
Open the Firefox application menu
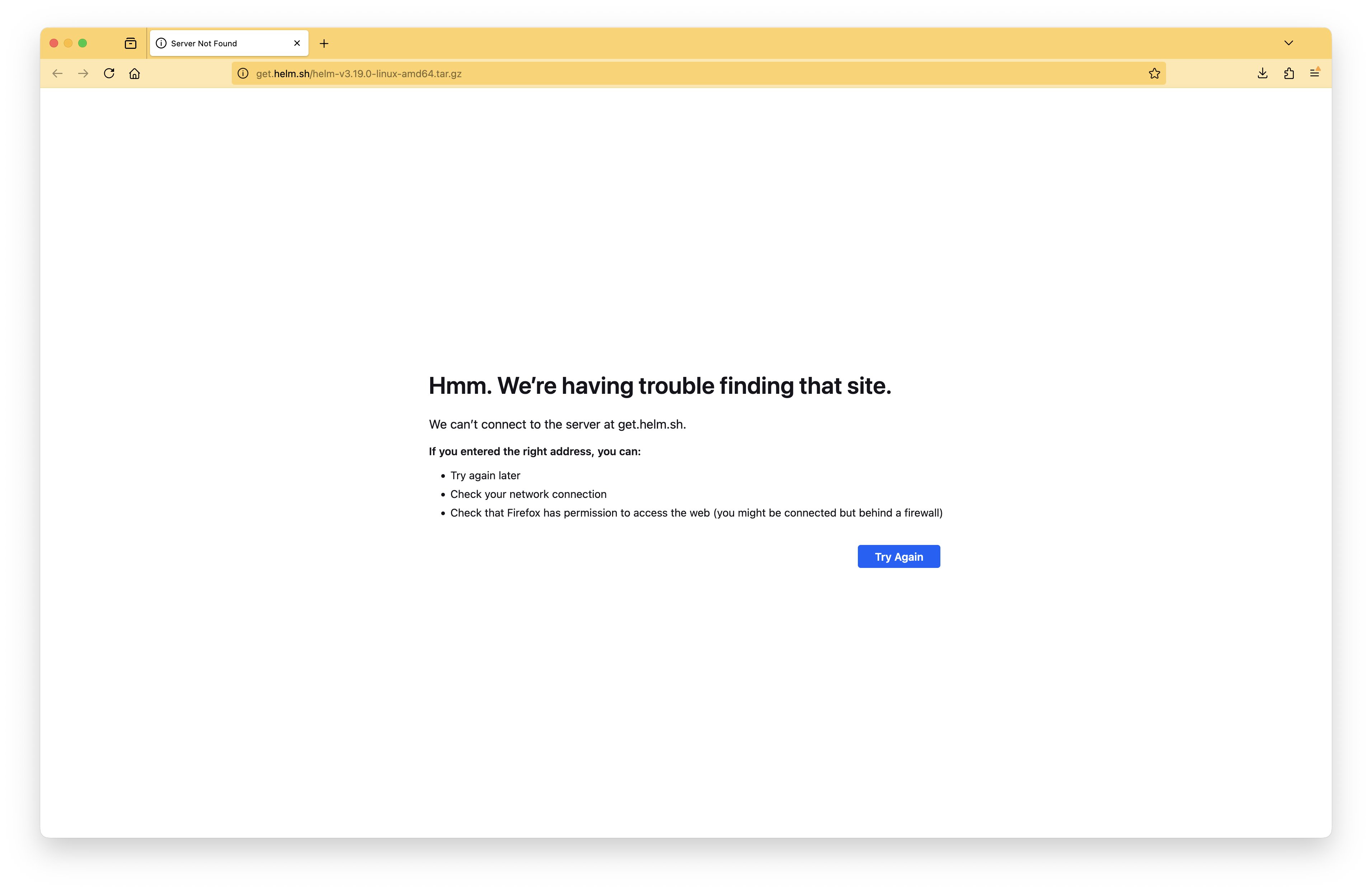[1314, 73]
